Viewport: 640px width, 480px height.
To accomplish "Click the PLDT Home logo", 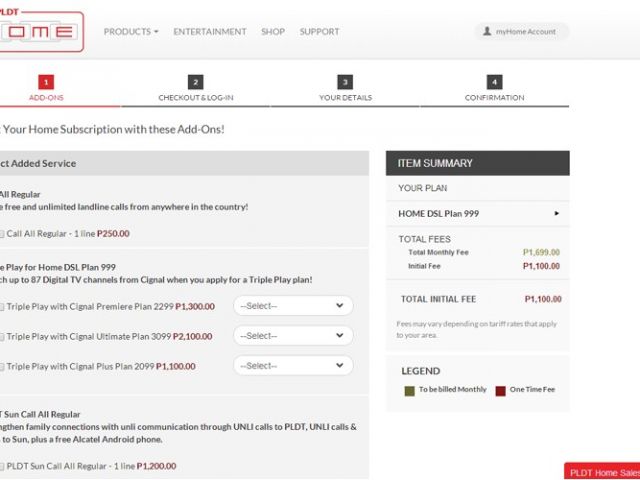I will [40, 31].
